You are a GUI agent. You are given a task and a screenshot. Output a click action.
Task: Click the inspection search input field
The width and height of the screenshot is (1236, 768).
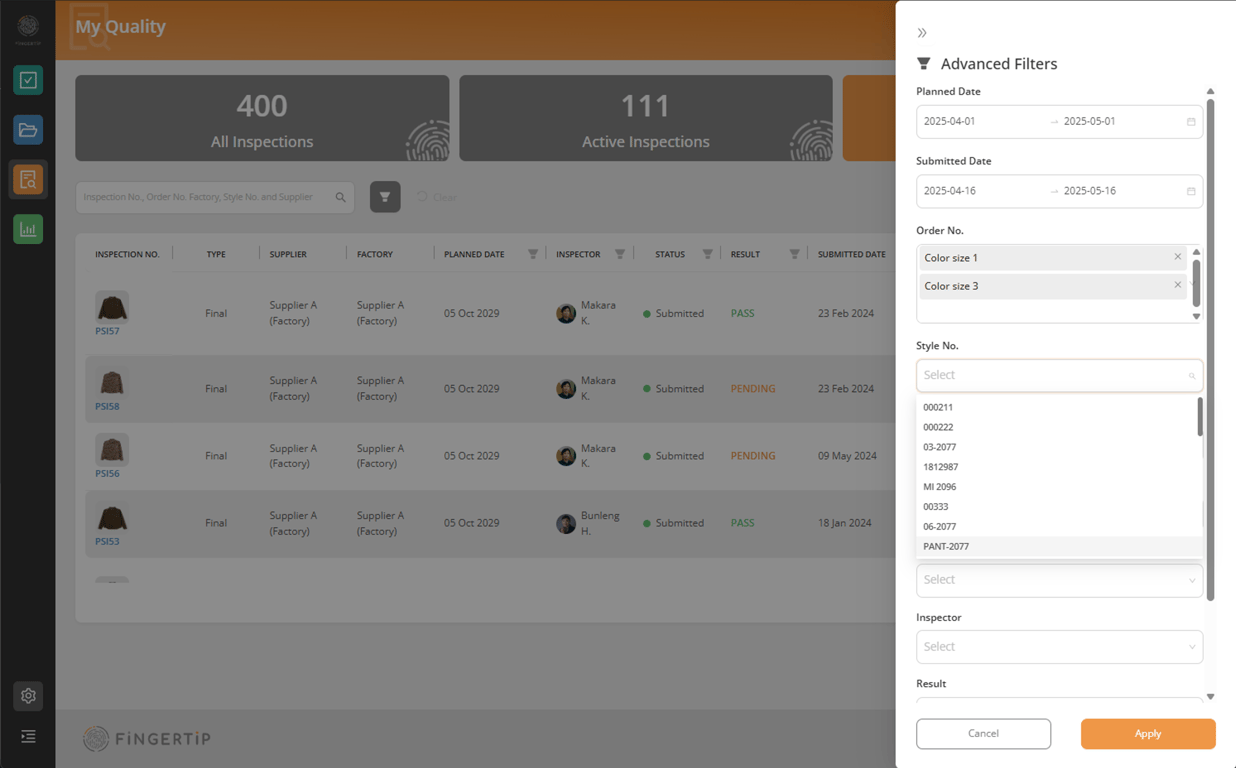pos(205,197)
